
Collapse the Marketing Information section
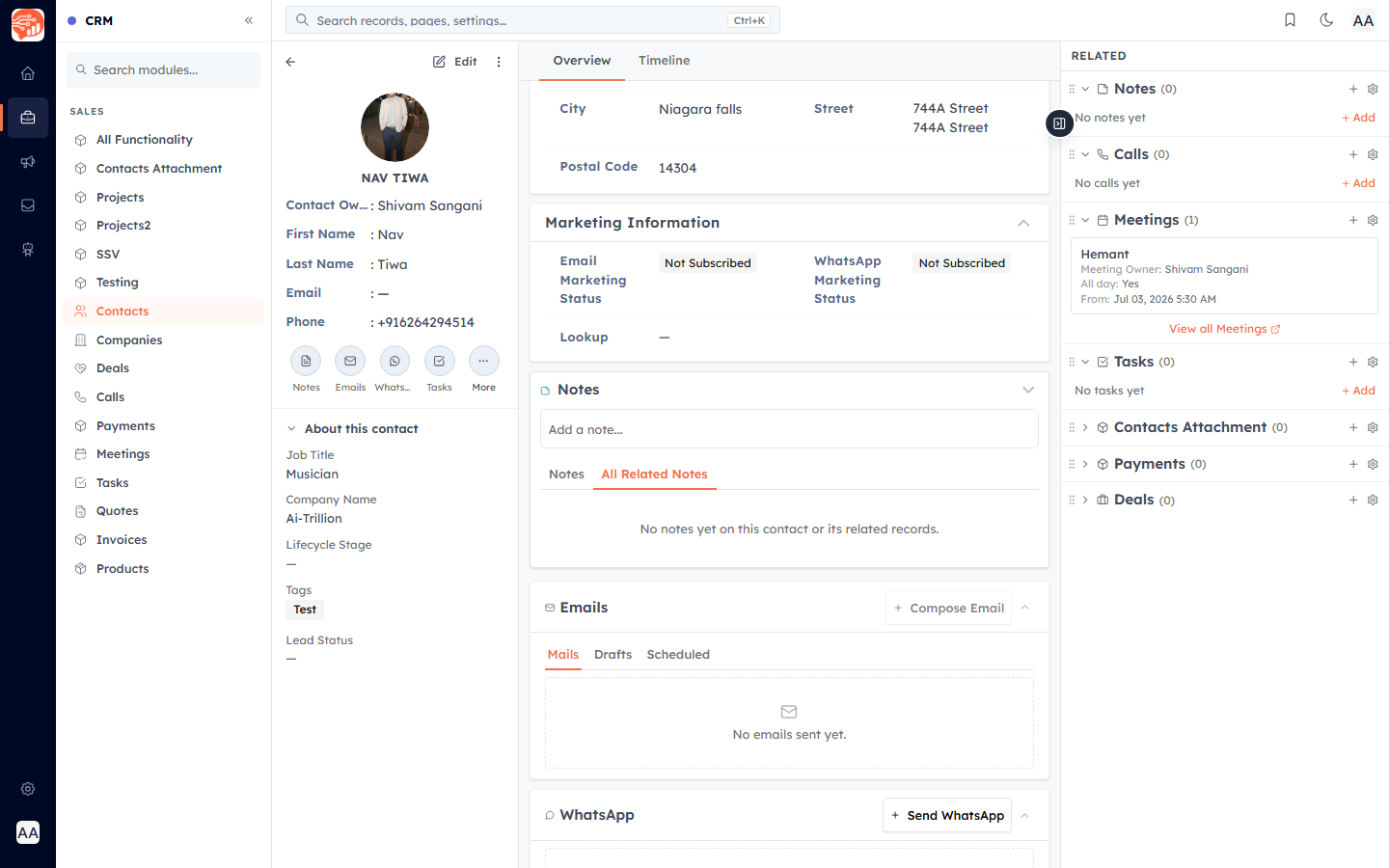pyautogui.click(x=1023, y=223)
